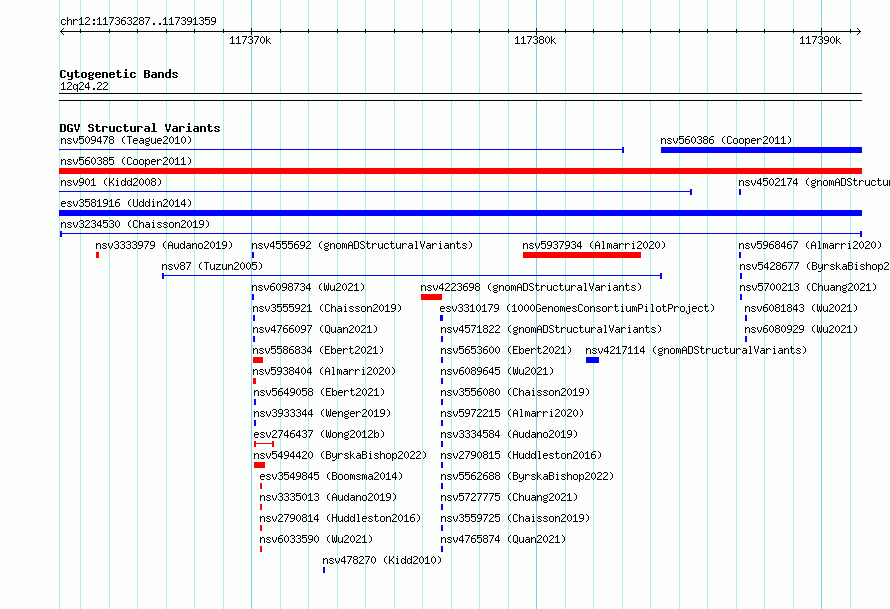This screenshot has width=890, height=609.
Task: Select the nsv5494420 red variant bar
Action: coord(259,465)
